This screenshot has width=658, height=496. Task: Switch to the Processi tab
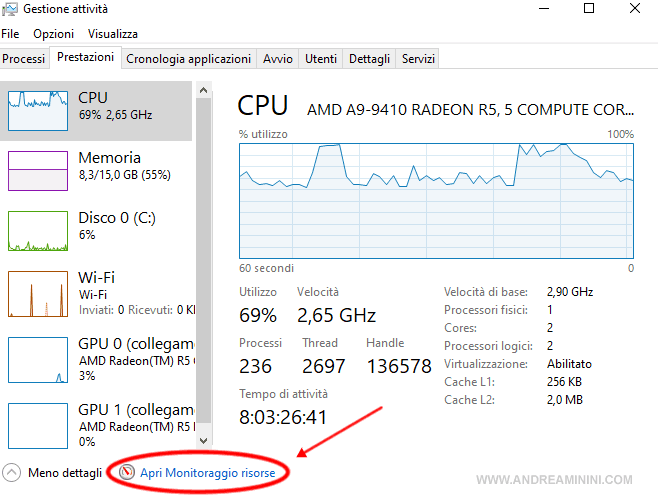point(24,59)
